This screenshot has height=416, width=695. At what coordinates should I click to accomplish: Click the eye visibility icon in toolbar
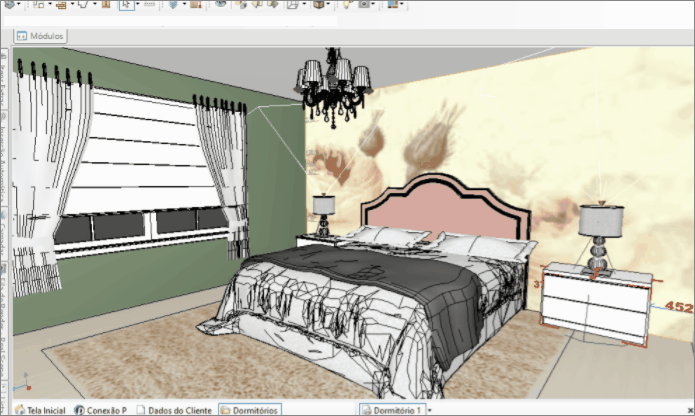[x=220, y=4]
